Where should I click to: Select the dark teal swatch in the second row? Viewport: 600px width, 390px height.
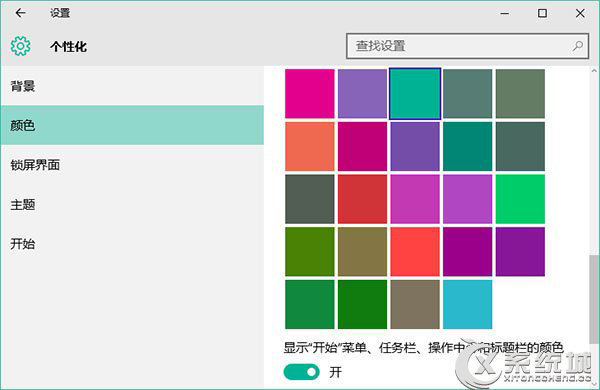(x=468, y=147)
